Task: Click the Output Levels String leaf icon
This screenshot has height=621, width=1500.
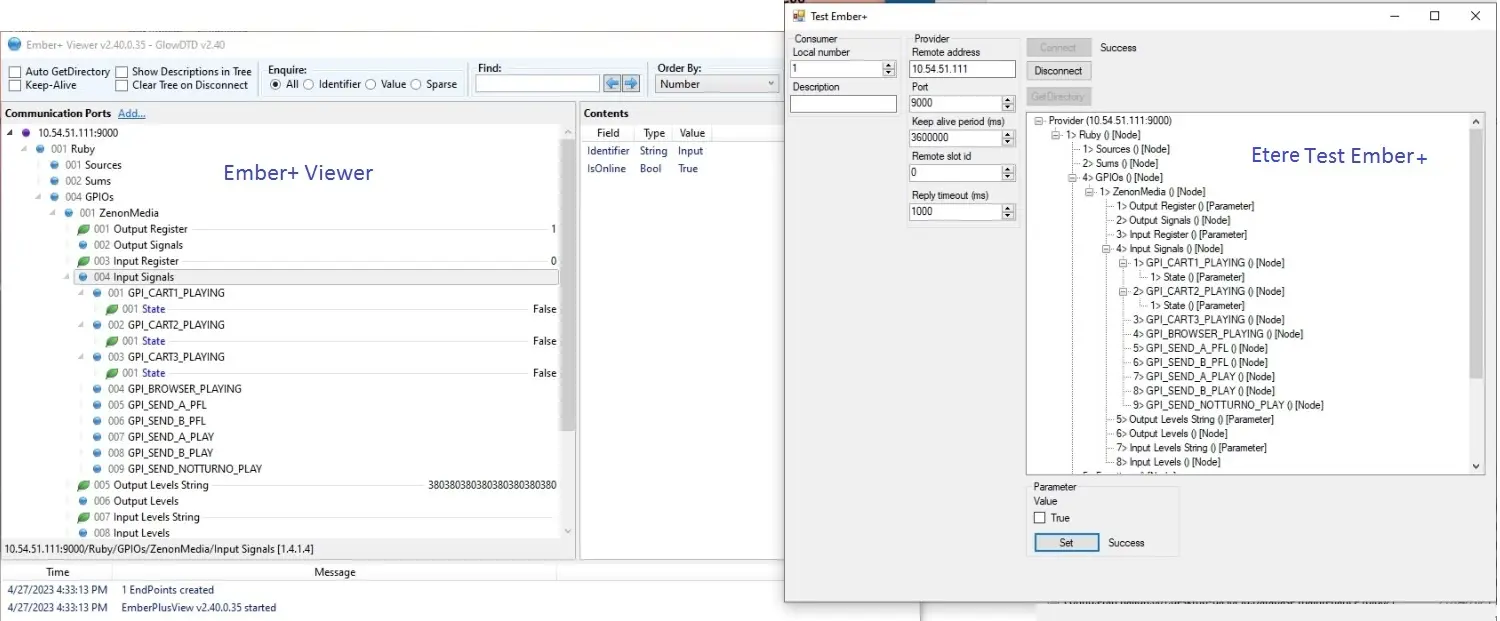Action: click(x=84, y=485)
